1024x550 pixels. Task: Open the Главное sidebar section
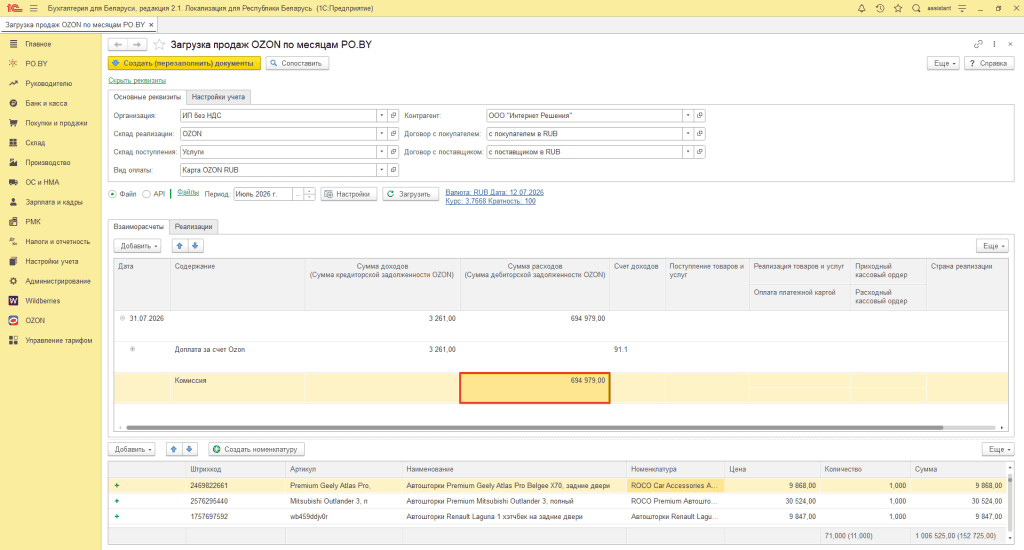(x=38, y=44)
